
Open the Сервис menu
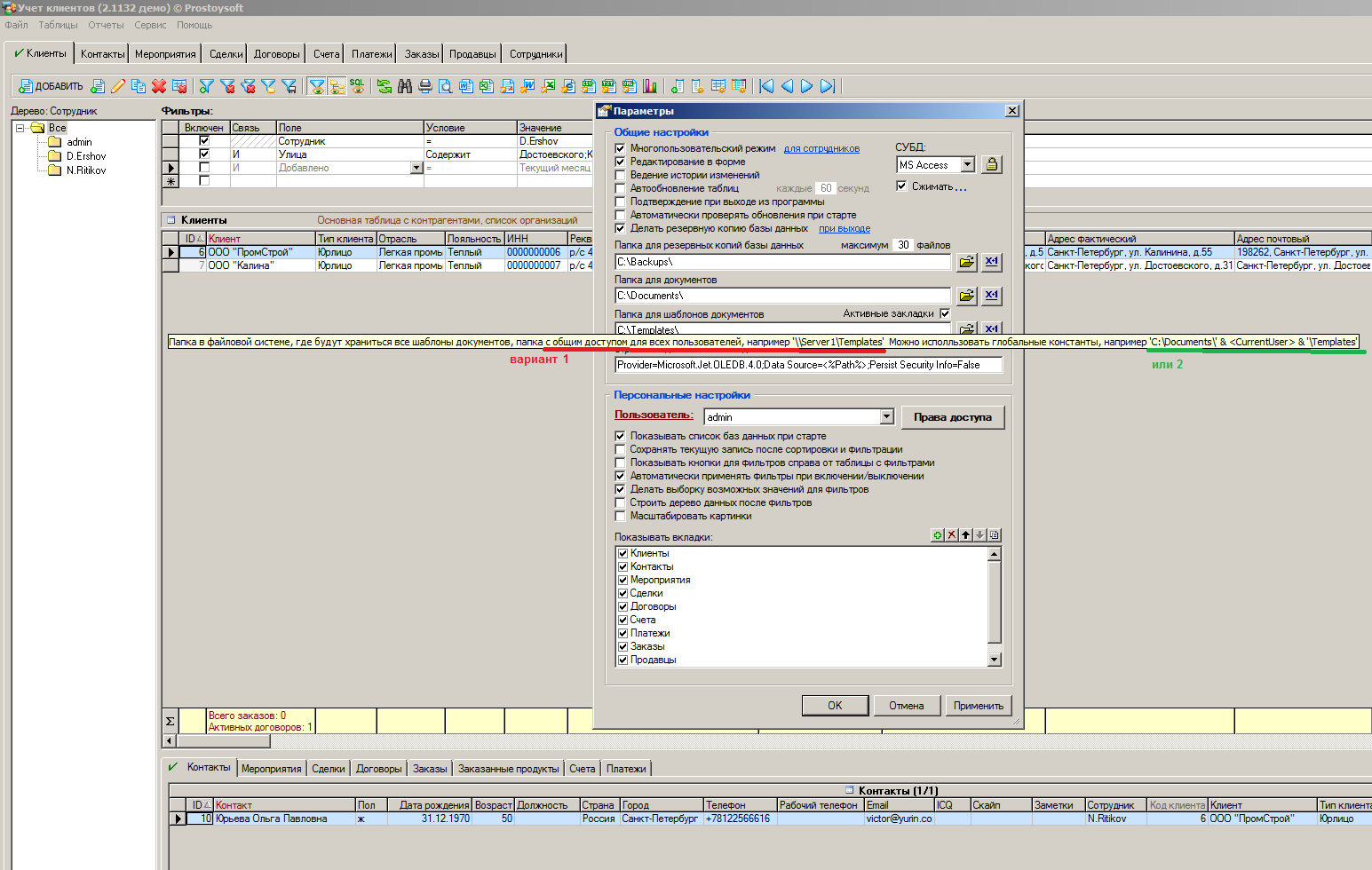point(150,25)
